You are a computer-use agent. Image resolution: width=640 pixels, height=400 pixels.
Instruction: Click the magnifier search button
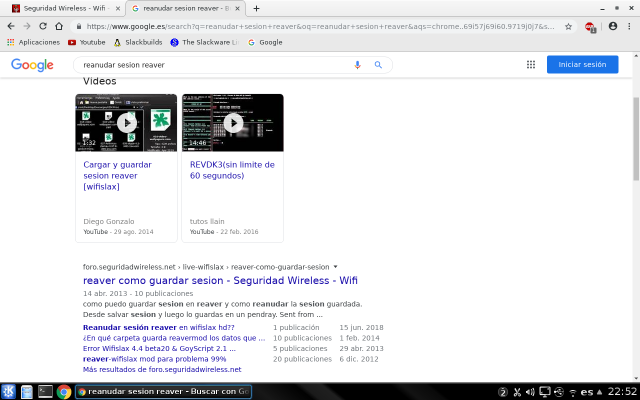point(378,65)
